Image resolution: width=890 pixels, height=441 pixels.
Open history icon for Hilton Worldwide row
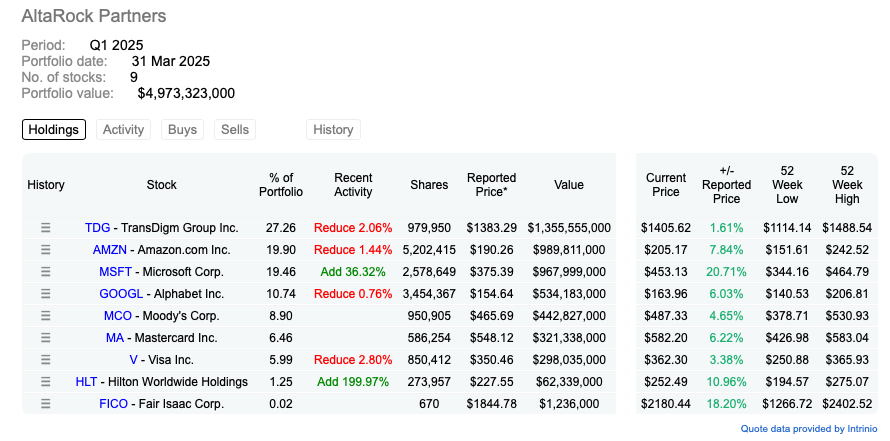(45, 382)
